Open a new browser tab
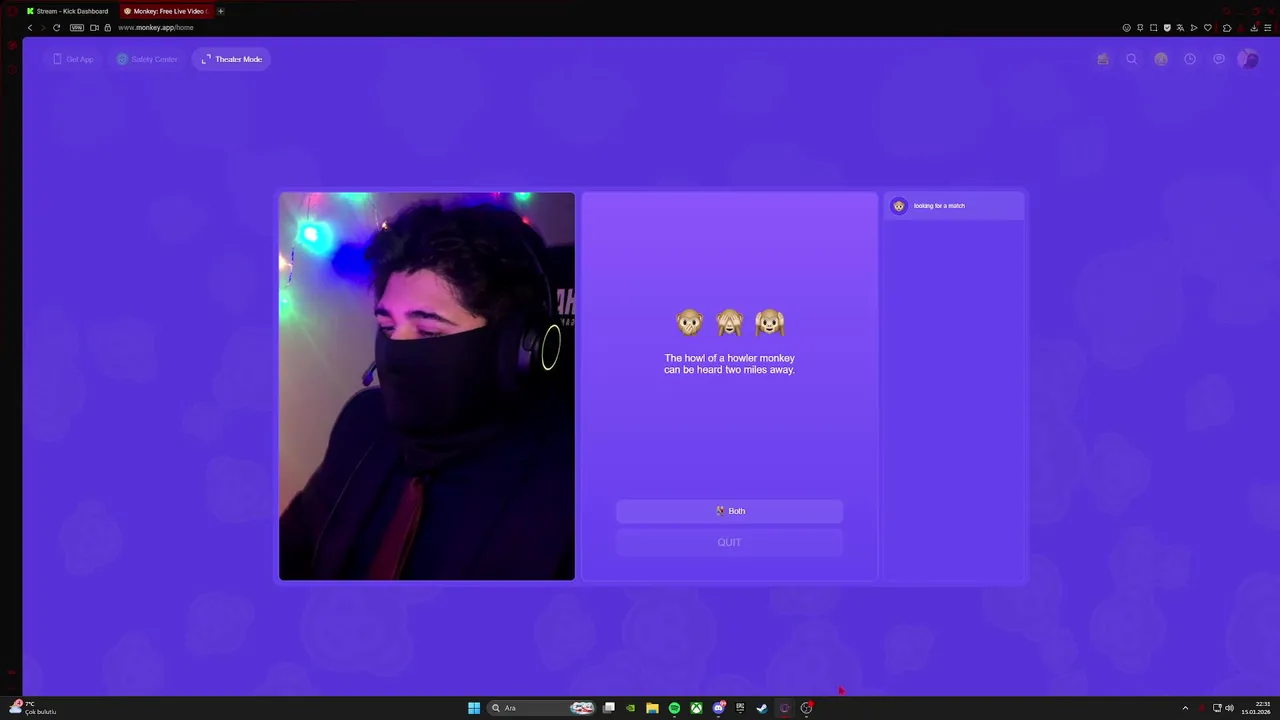Image resolution: width=1280 pixels, height=720 pixels. coord(221,11)
